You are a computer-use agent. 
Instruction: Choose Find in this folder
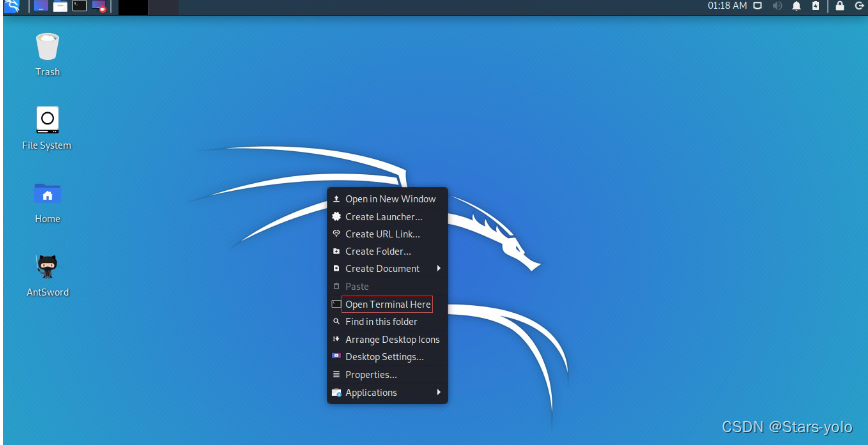point(388,322)
